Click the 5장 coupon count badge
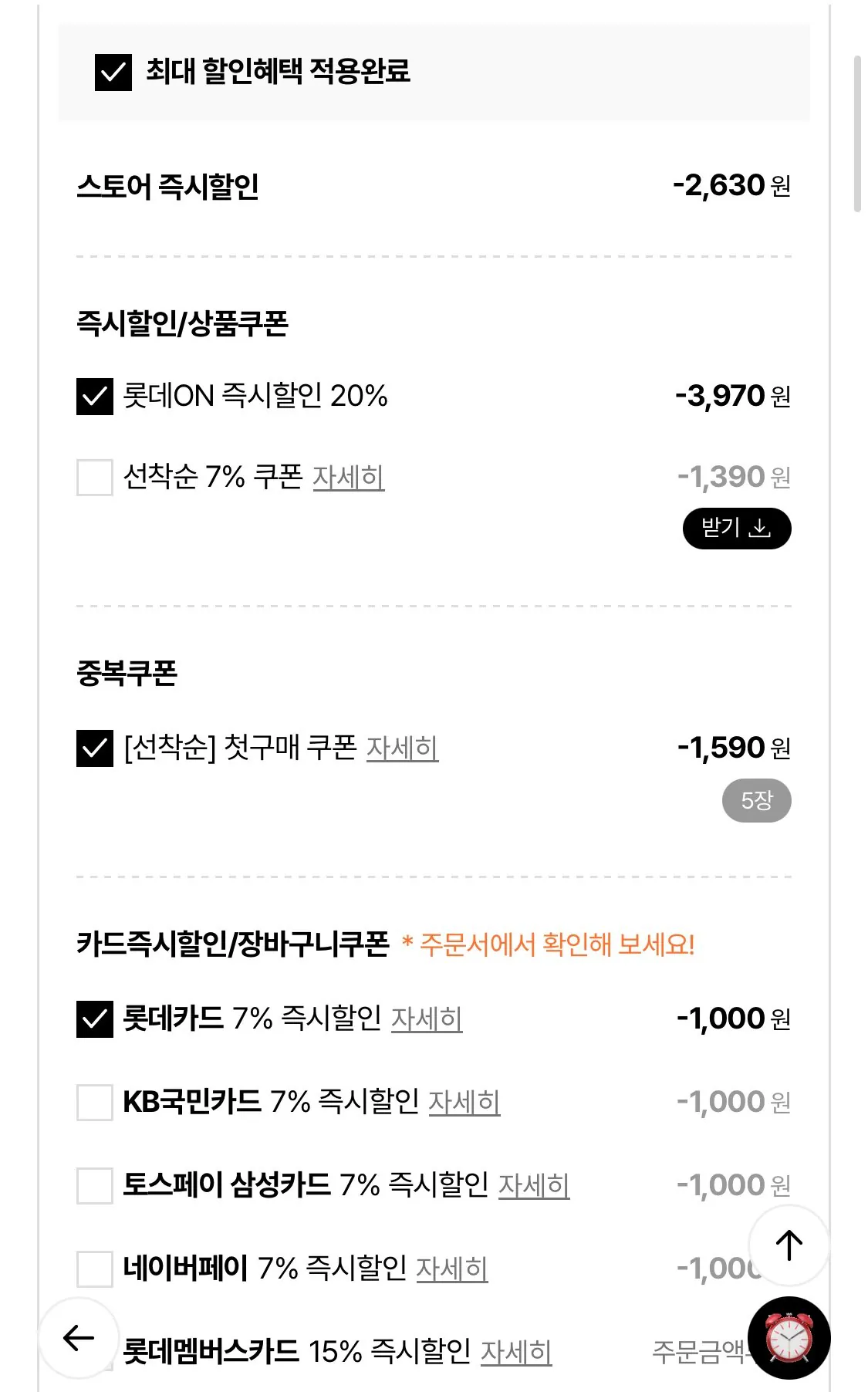 (x=756, y=801)
